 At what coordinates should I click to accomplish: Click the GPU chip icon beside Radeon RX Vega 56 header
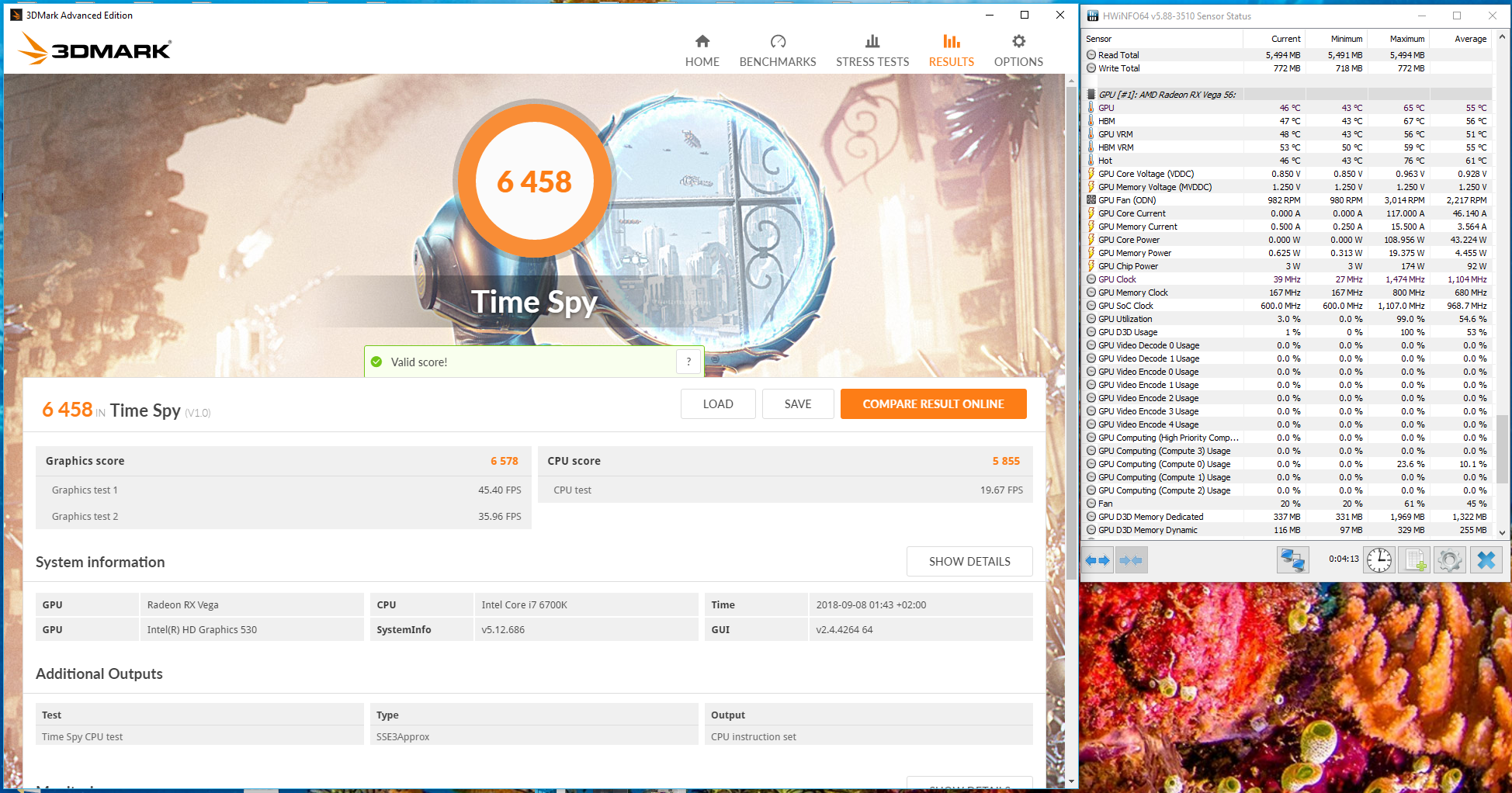point(1091,95)
